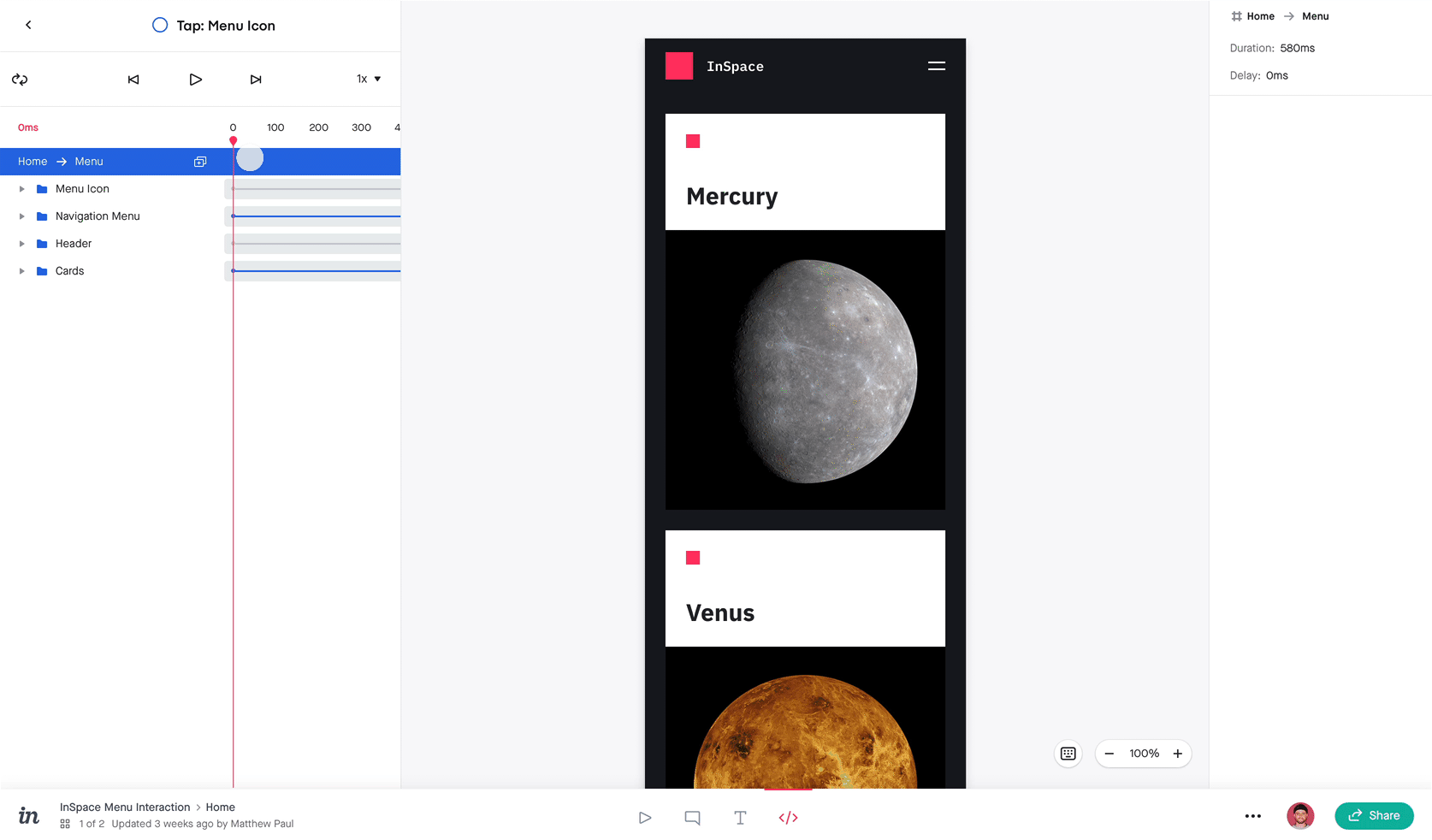This screenshot has height=840, width=1432.
Task: Open the Venus card heading
Action: tap(720, 613)
